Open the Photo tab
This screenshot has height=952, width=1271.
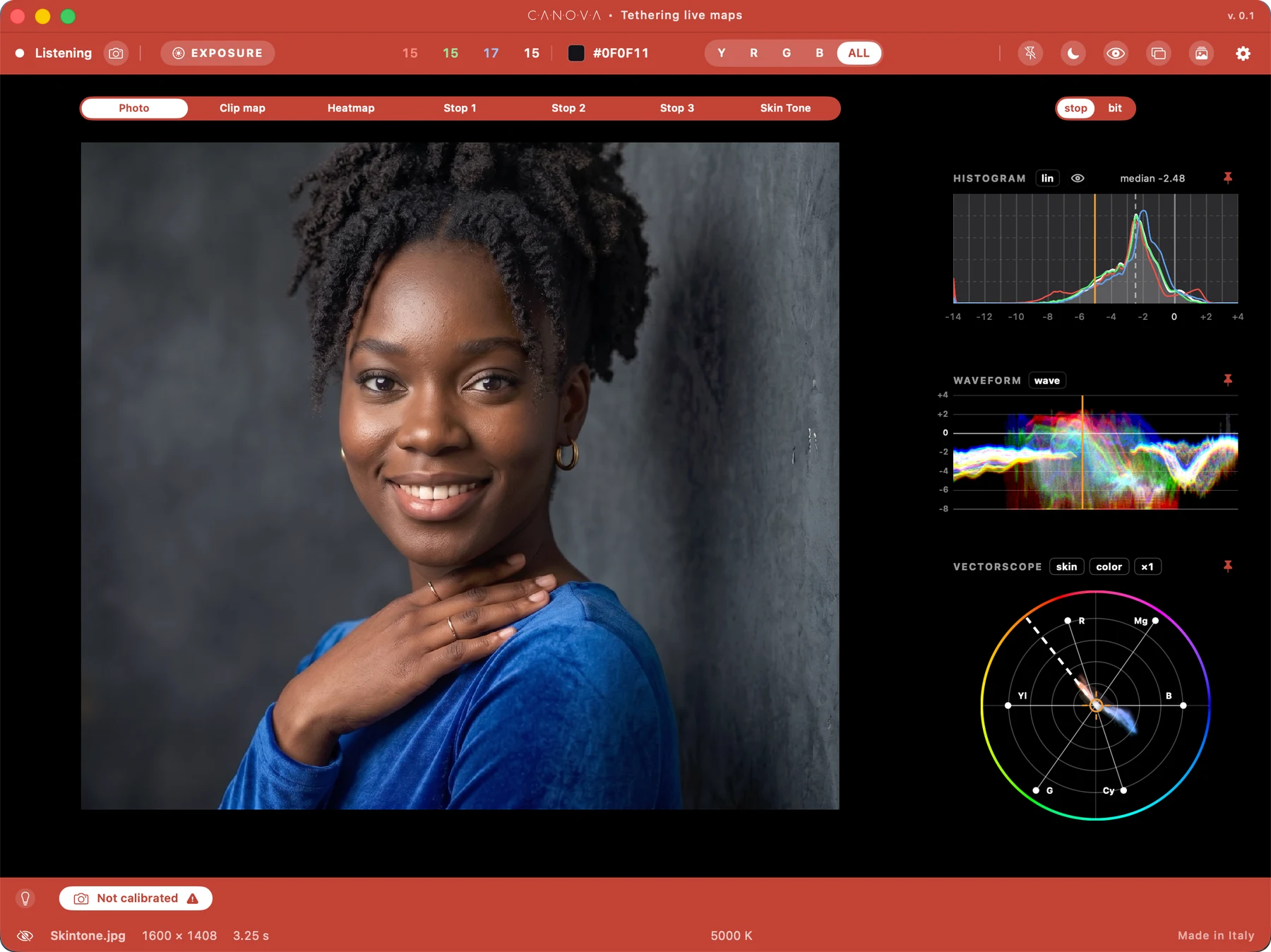(134, 108)
